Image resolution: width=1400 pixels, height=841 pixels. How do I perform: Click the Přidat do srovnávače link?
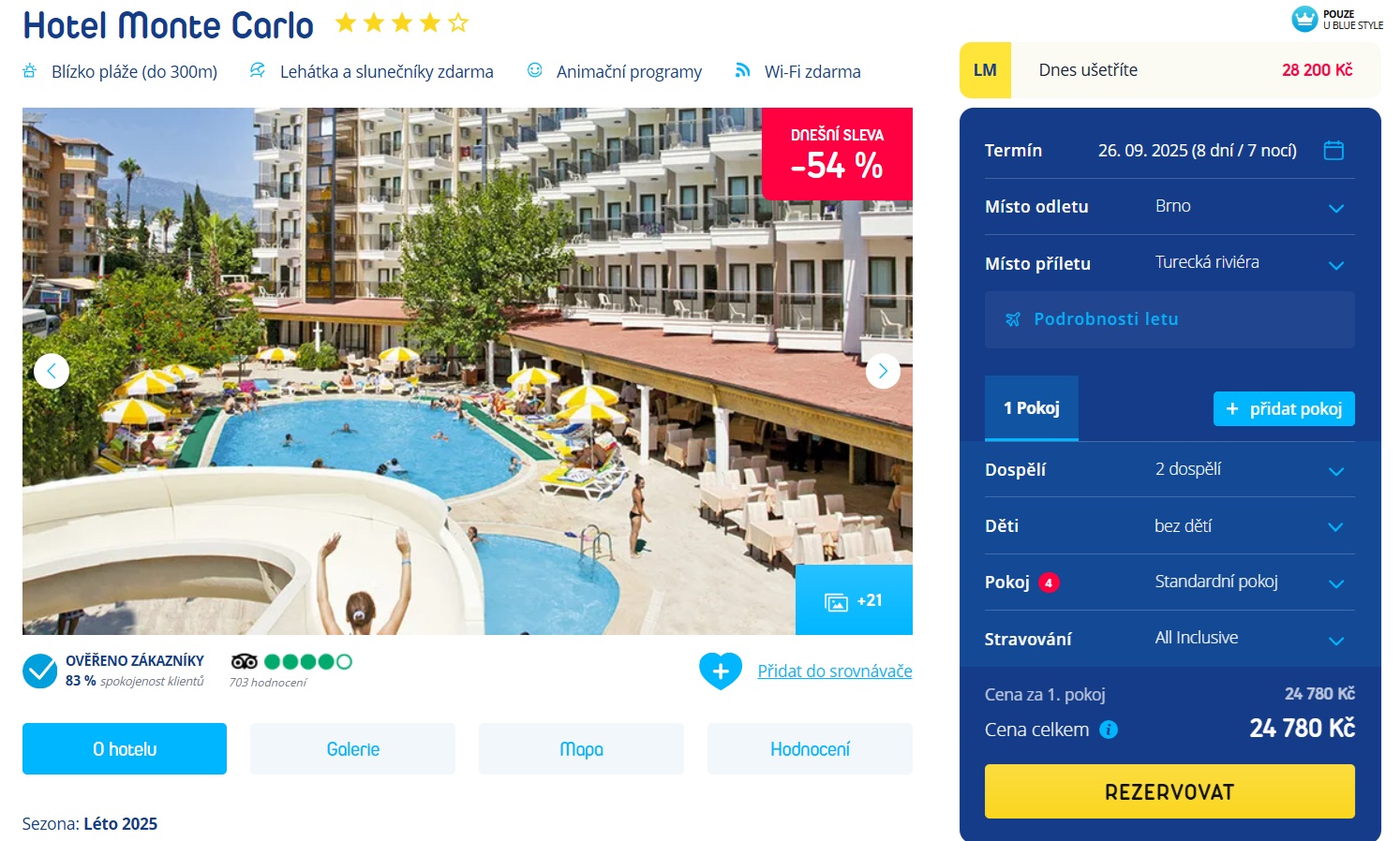pos(835,671)
